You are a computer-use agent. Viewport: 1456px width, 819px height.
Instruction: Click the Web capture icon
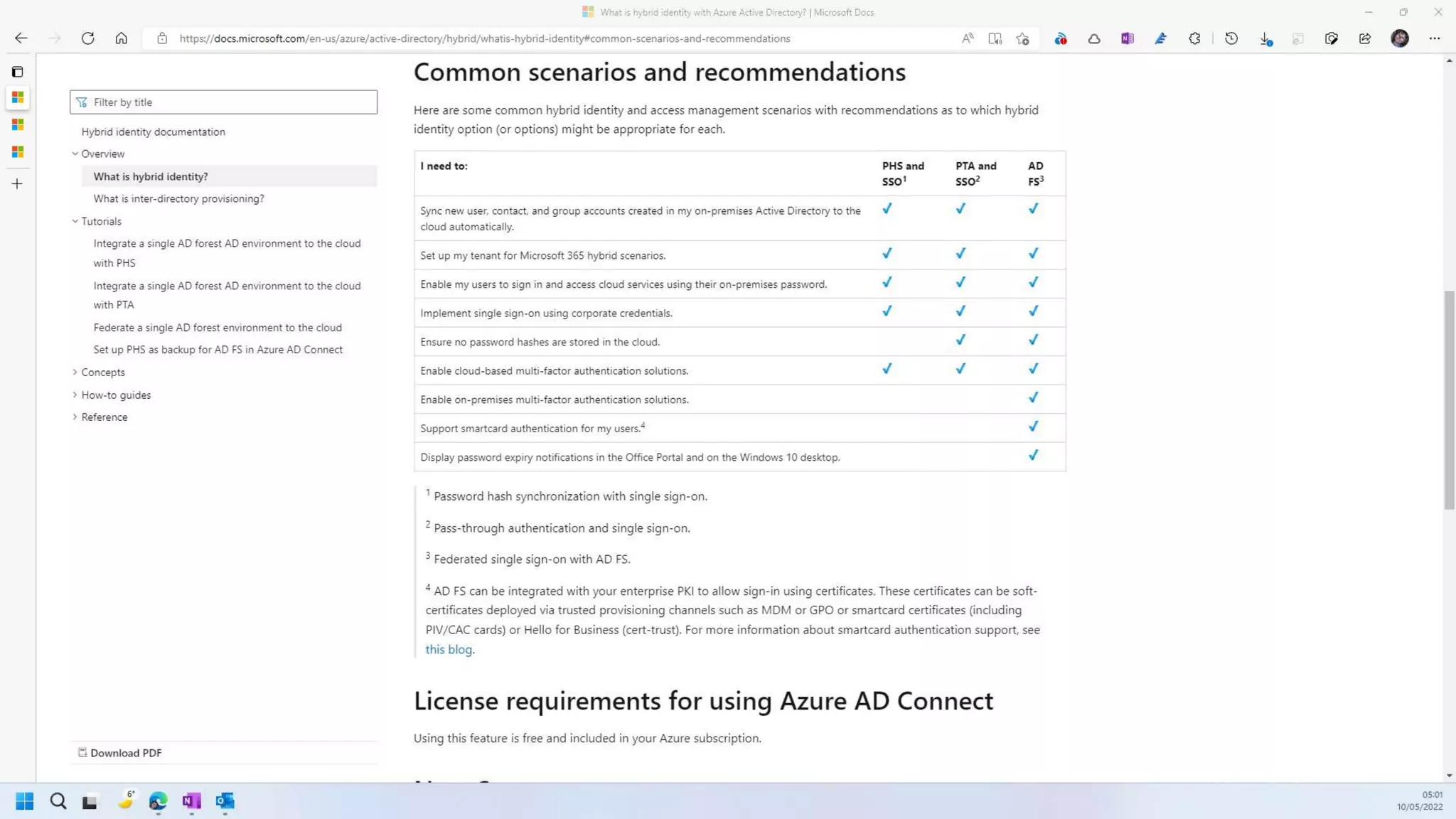(1331, 38)
